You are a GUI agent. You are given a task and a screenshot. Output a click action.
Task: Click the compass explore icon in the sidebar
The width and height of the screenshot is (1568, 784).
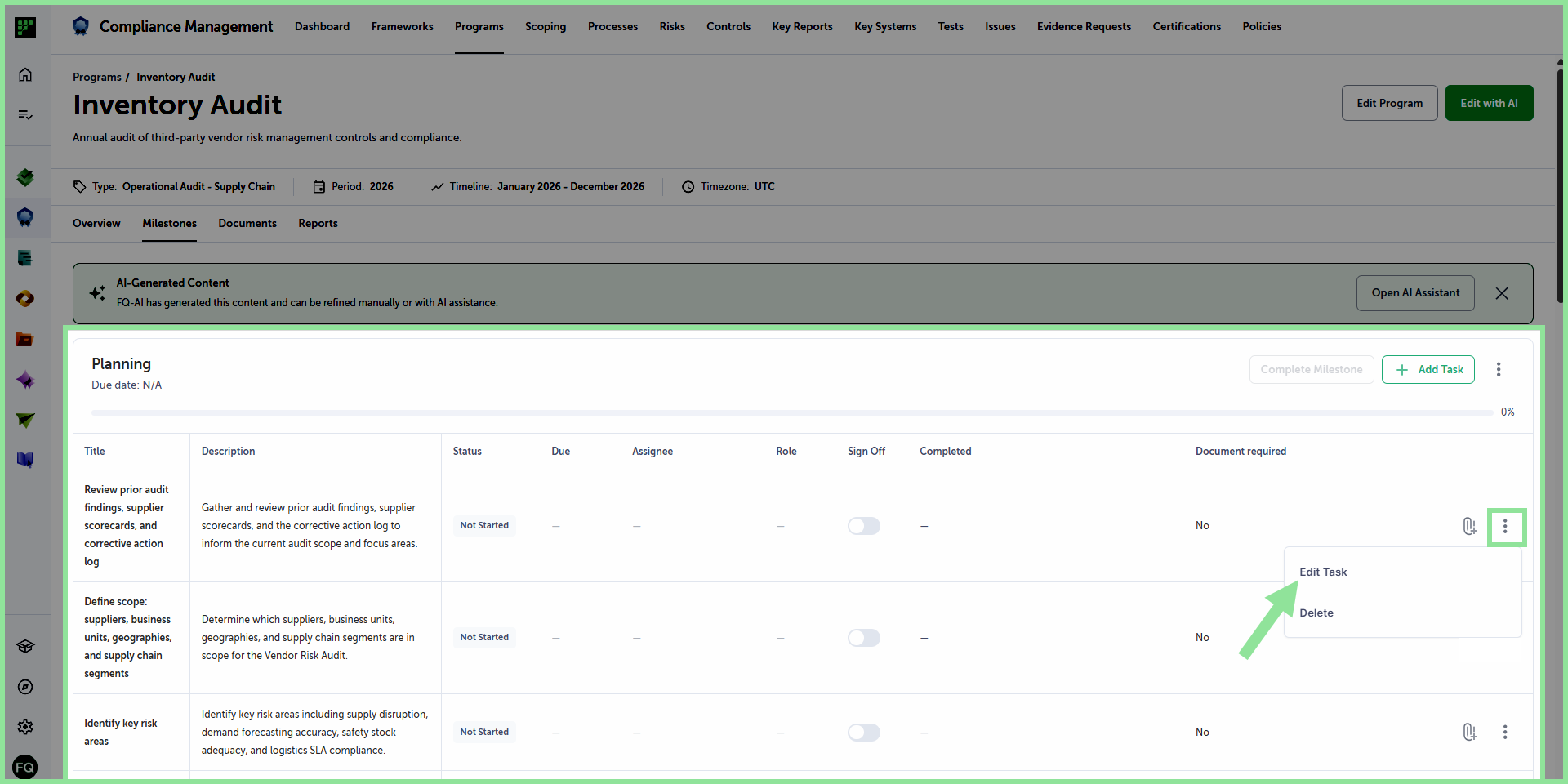25,687
